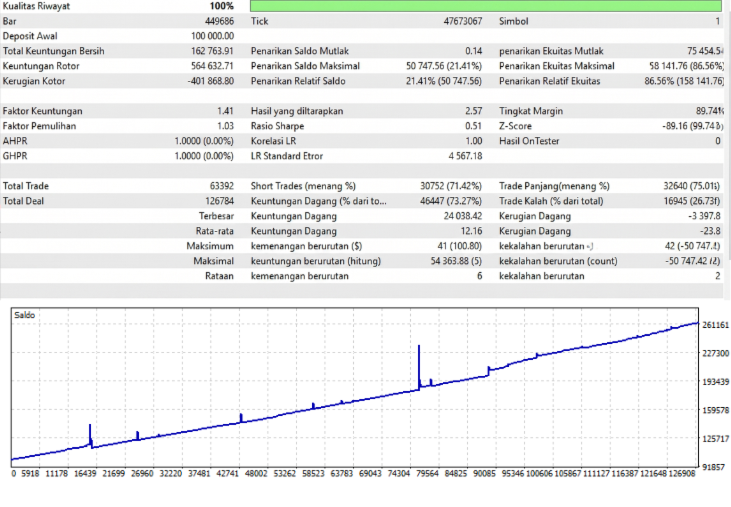Select the Rasio Sharpe value 0.51
The image size is (731, 507).
pos(473,126)
